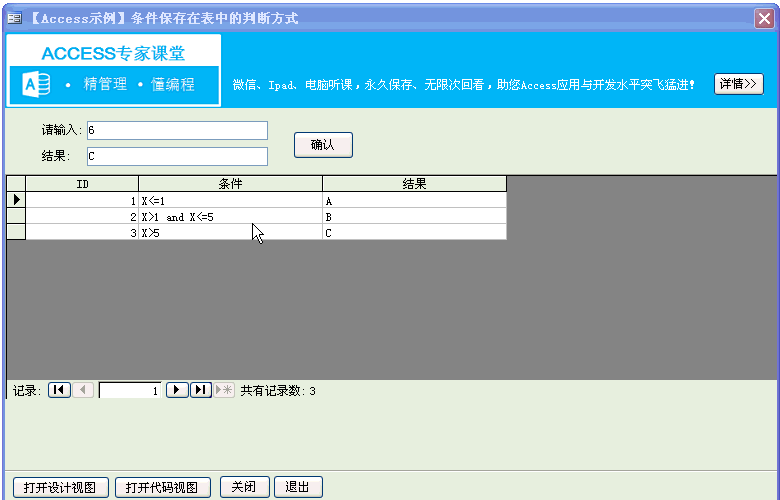Click 打开设计视图 button
Image resolution: width=780 pixels, height=500 pixels.
pos(61,487)
